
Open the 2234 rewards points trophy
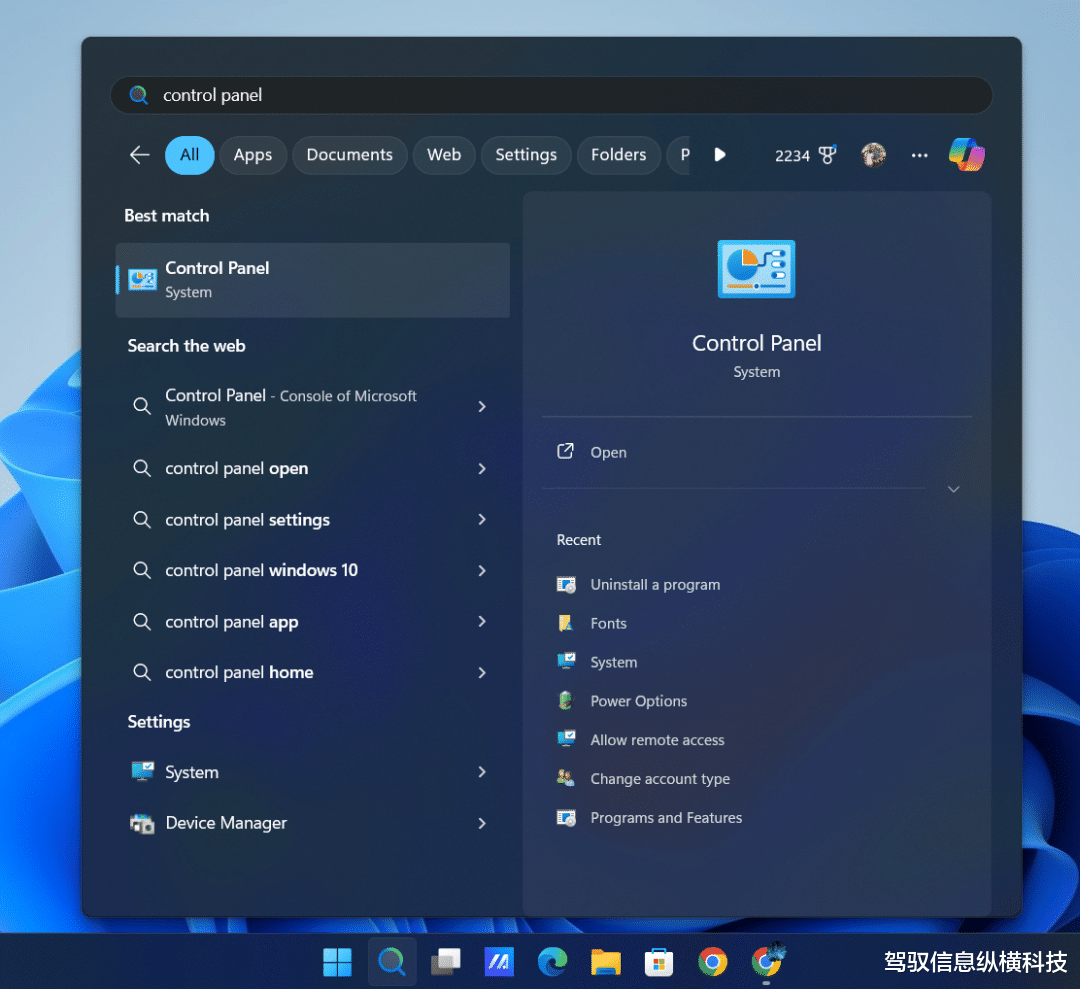pos(806,156)
